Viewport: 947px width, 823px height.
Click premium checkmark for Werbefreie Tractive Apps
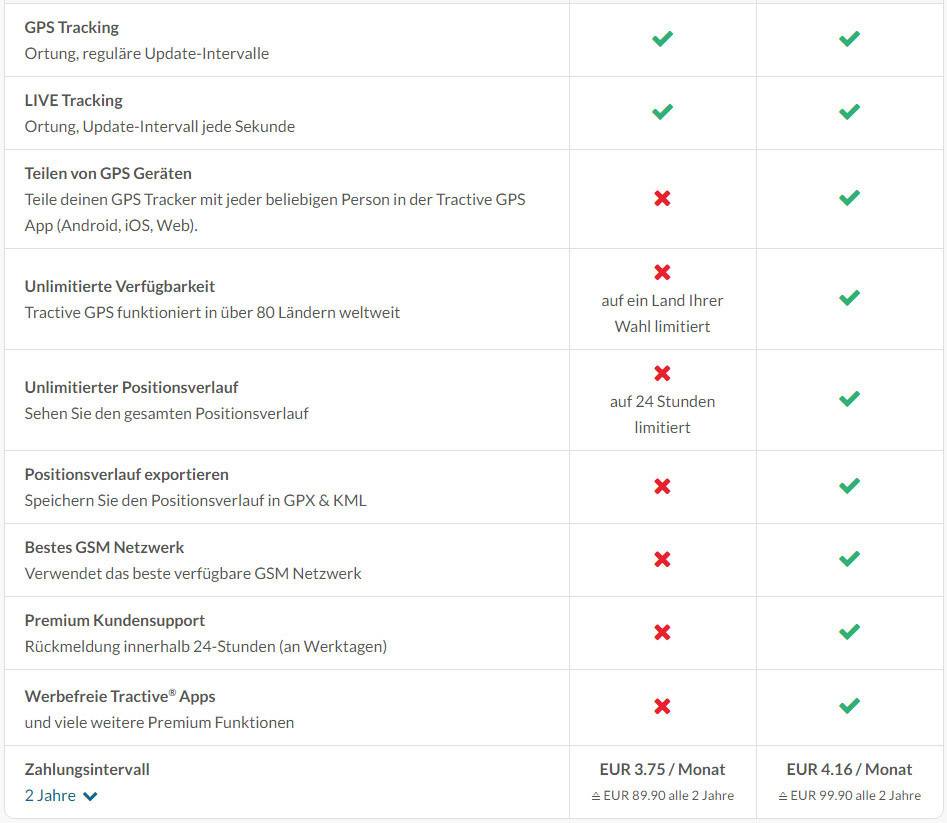coord(849,706)
